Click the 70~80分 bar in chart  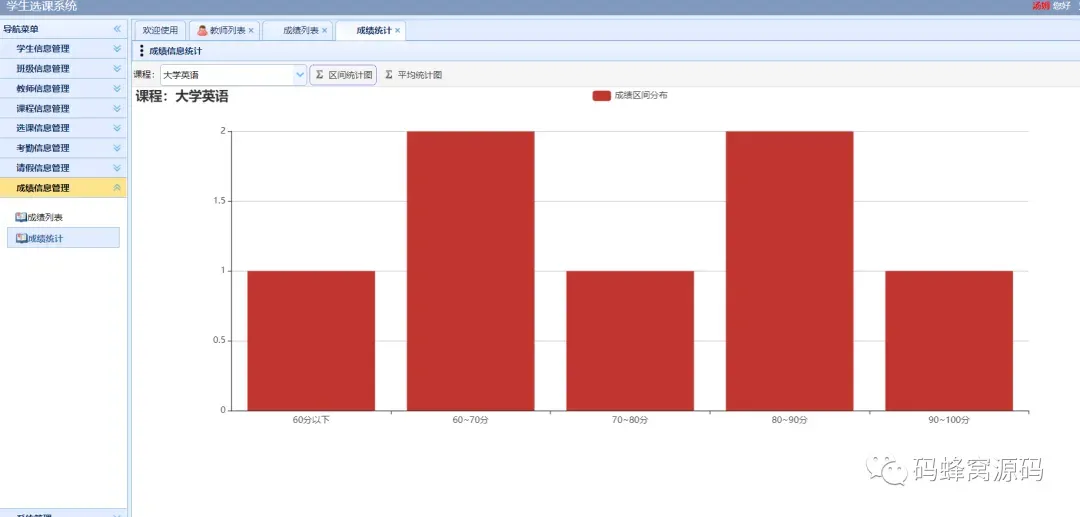click(630, 341)
